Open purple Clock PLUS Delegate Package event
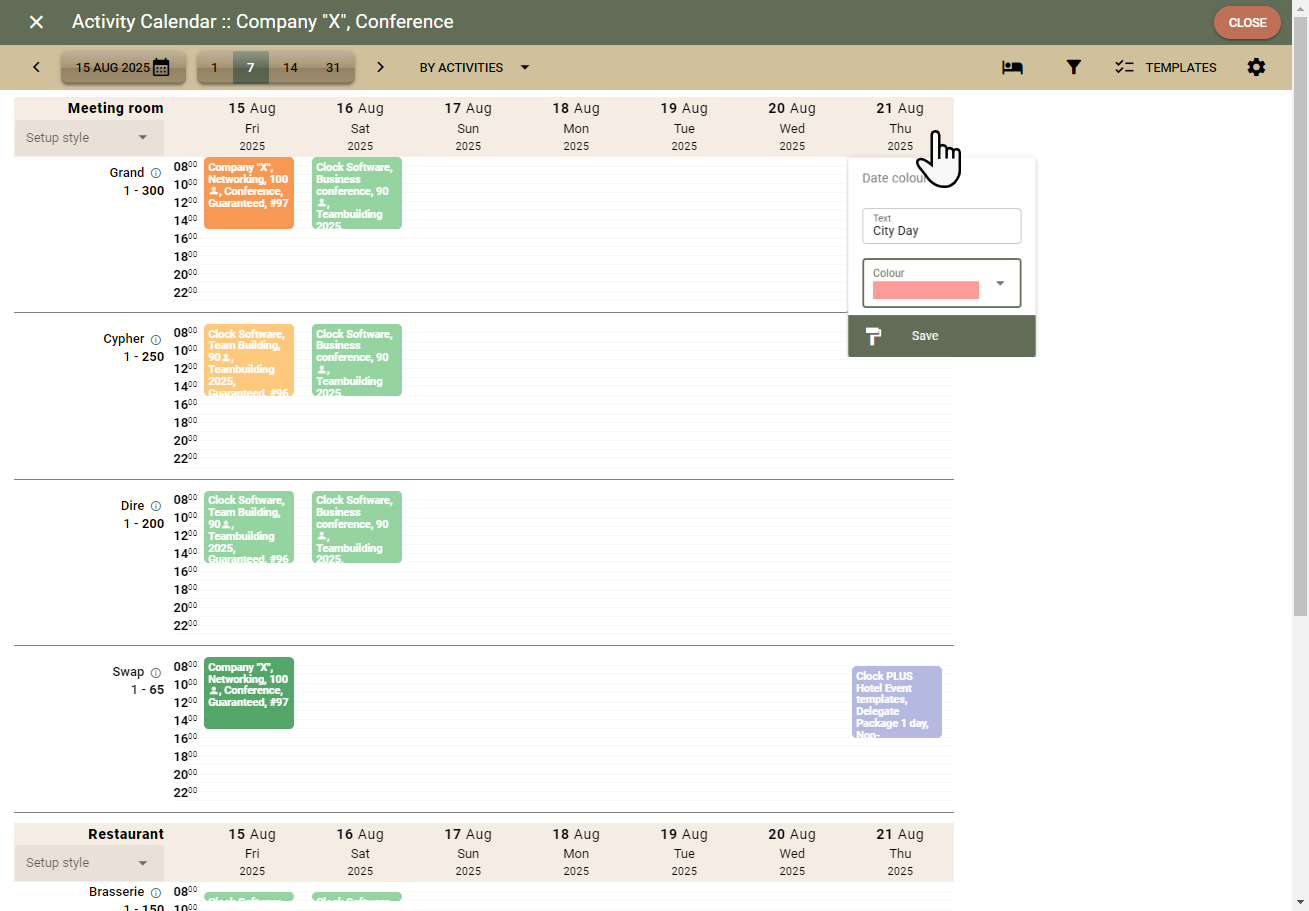Viewport: 1309px width, 911px height. [x=897, y=702]
